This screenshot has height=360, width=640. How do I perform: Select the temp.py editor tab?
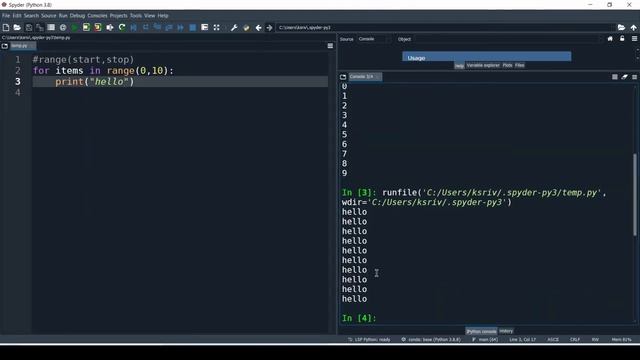[22, 46]
